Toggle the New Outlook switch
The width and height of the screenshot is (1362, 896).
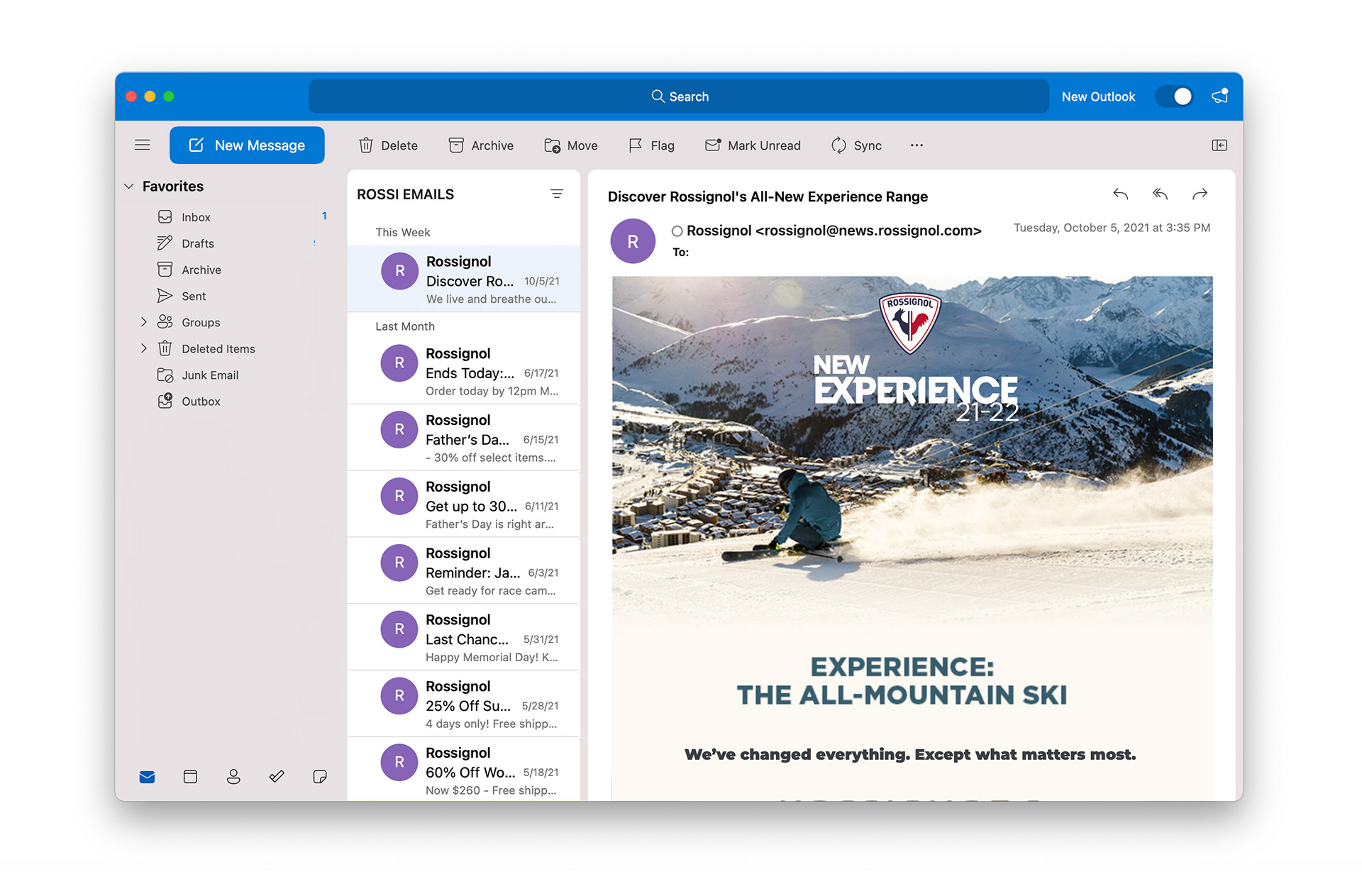point(1174,96)
